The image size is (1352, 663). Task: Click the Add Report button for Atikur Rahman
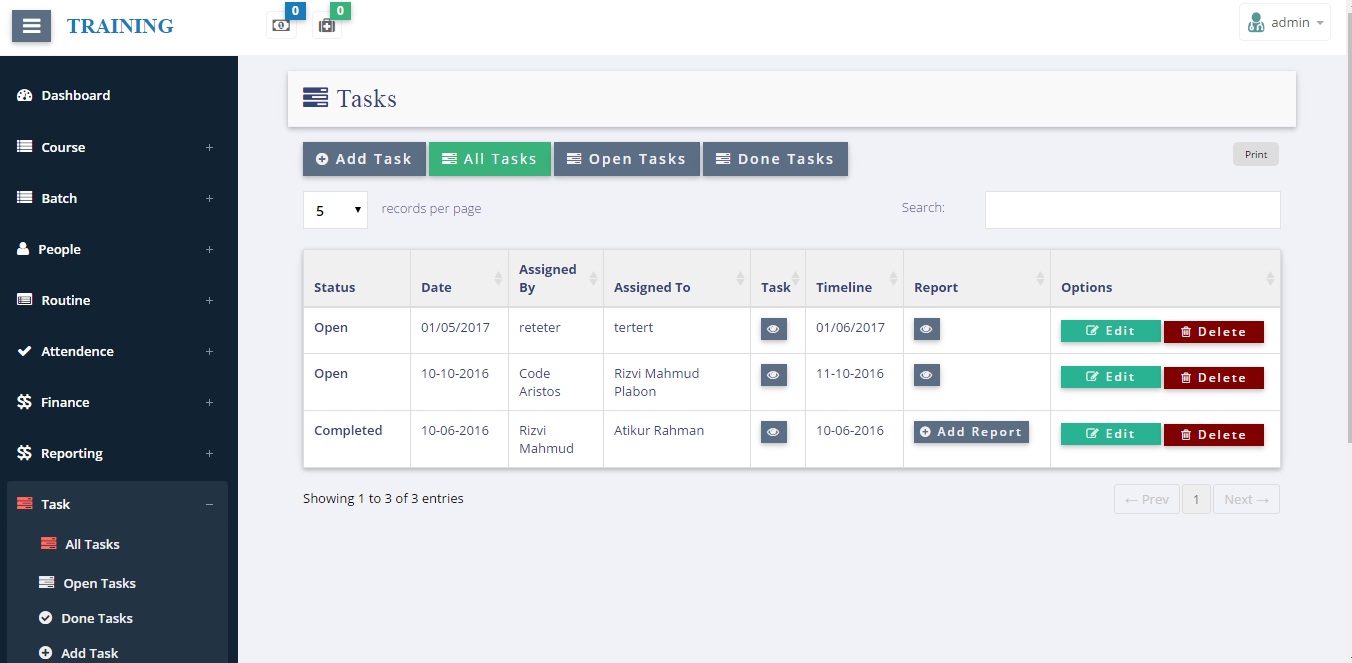[970, 432]
